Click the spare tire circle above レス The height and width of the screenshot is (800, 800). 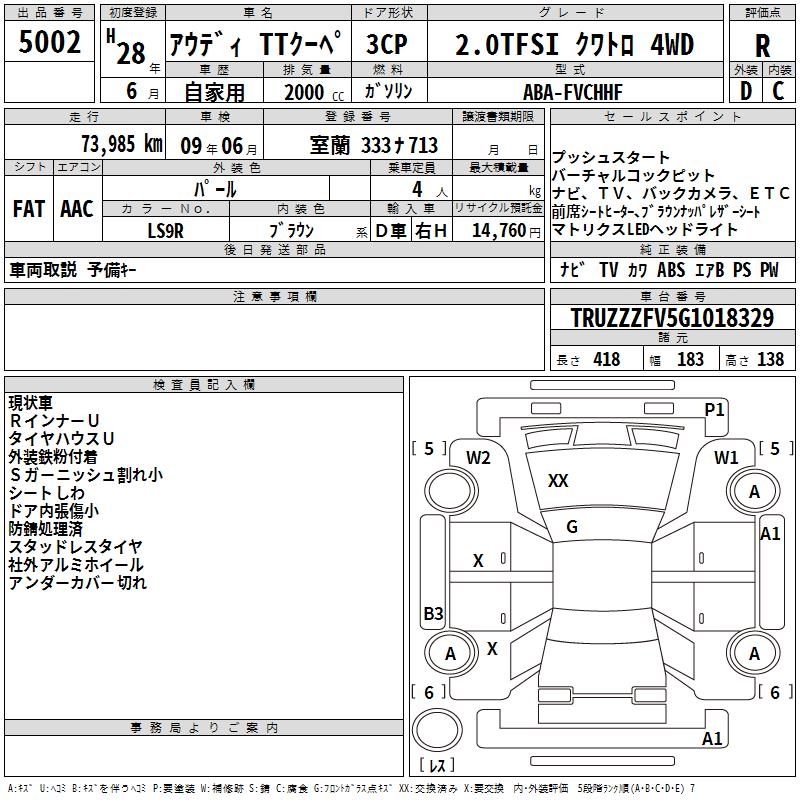pyautogui.click(x=438, y=733)
